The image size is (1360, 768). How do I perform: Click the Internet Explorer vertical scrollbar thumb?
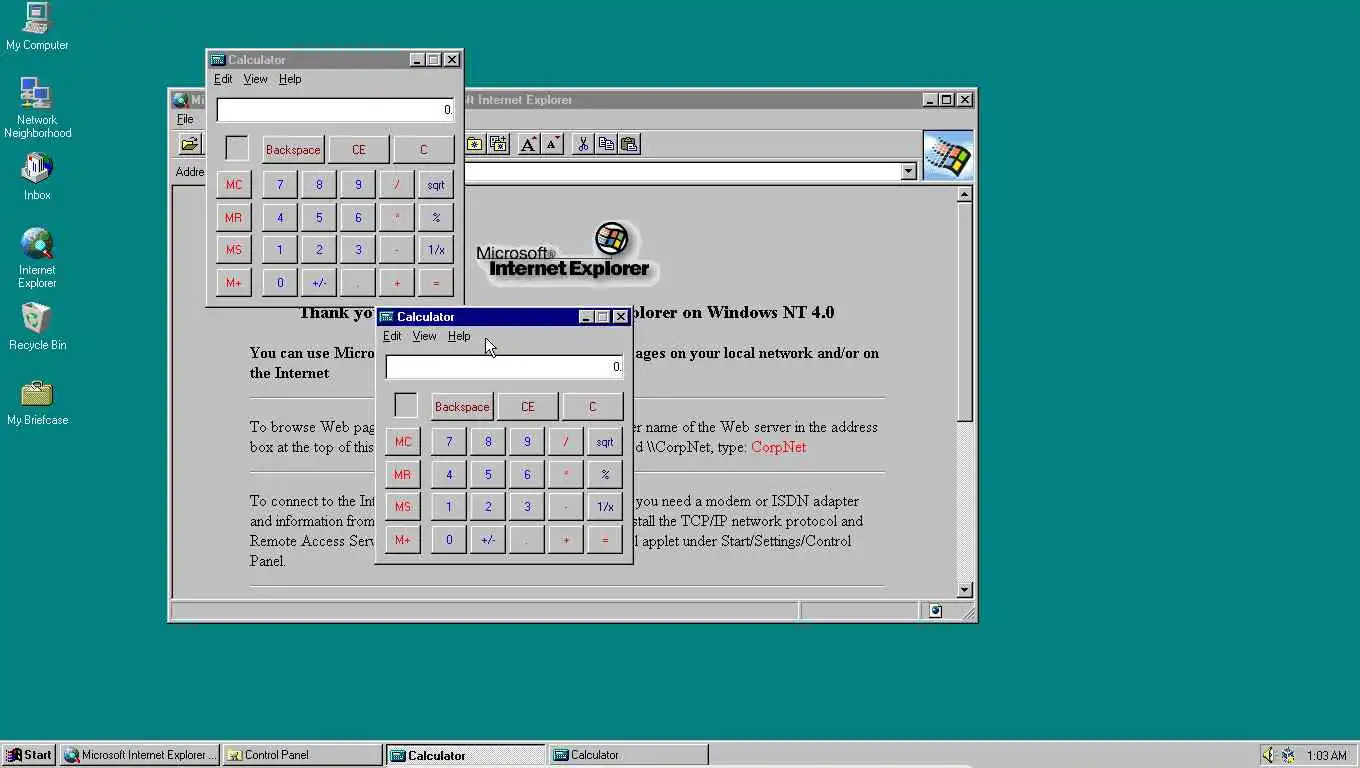pyautogui.click(x=965, y=311)
